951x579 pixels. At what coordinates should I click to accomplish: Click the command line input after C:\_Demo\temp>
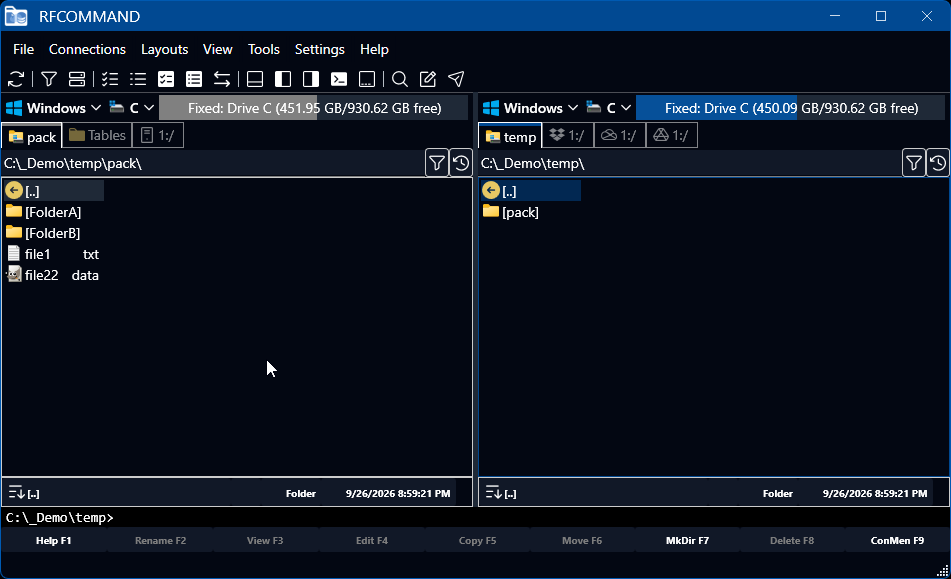(x=531, y=518)
